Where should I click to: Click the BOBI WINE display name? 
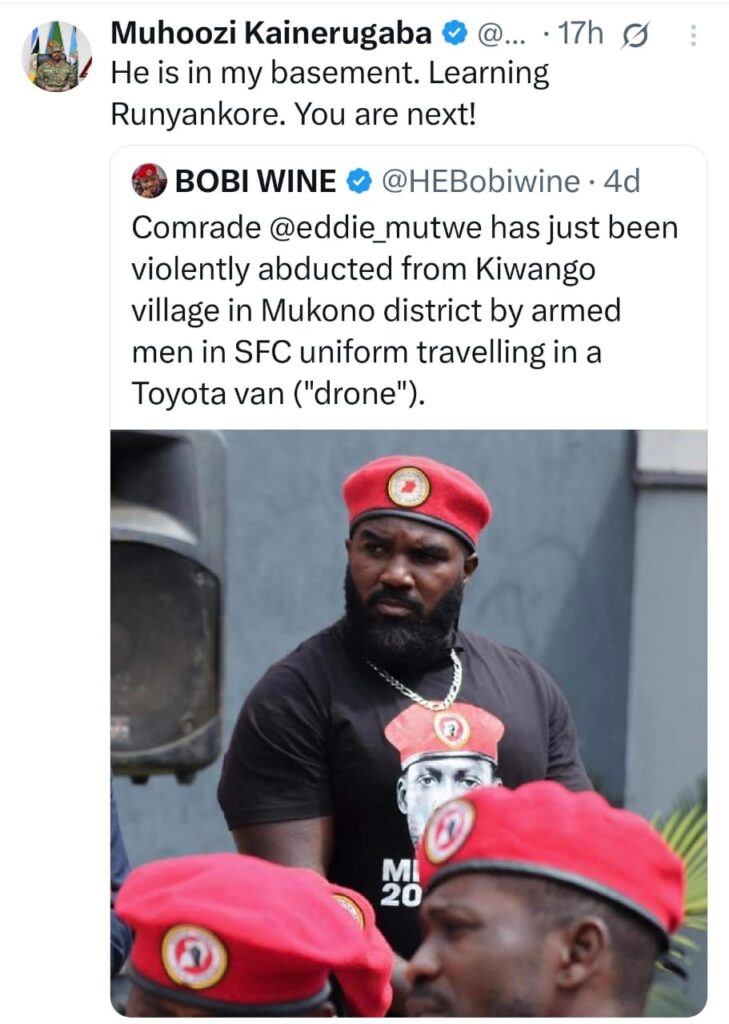[x=256, y=181]
